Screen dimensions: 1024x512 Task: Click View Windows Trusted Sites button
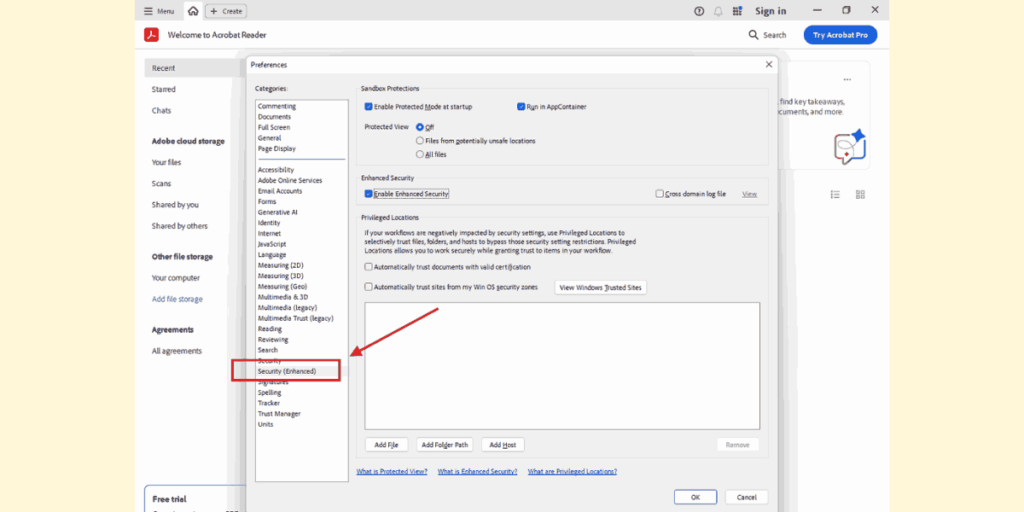(x=601, y=287)
